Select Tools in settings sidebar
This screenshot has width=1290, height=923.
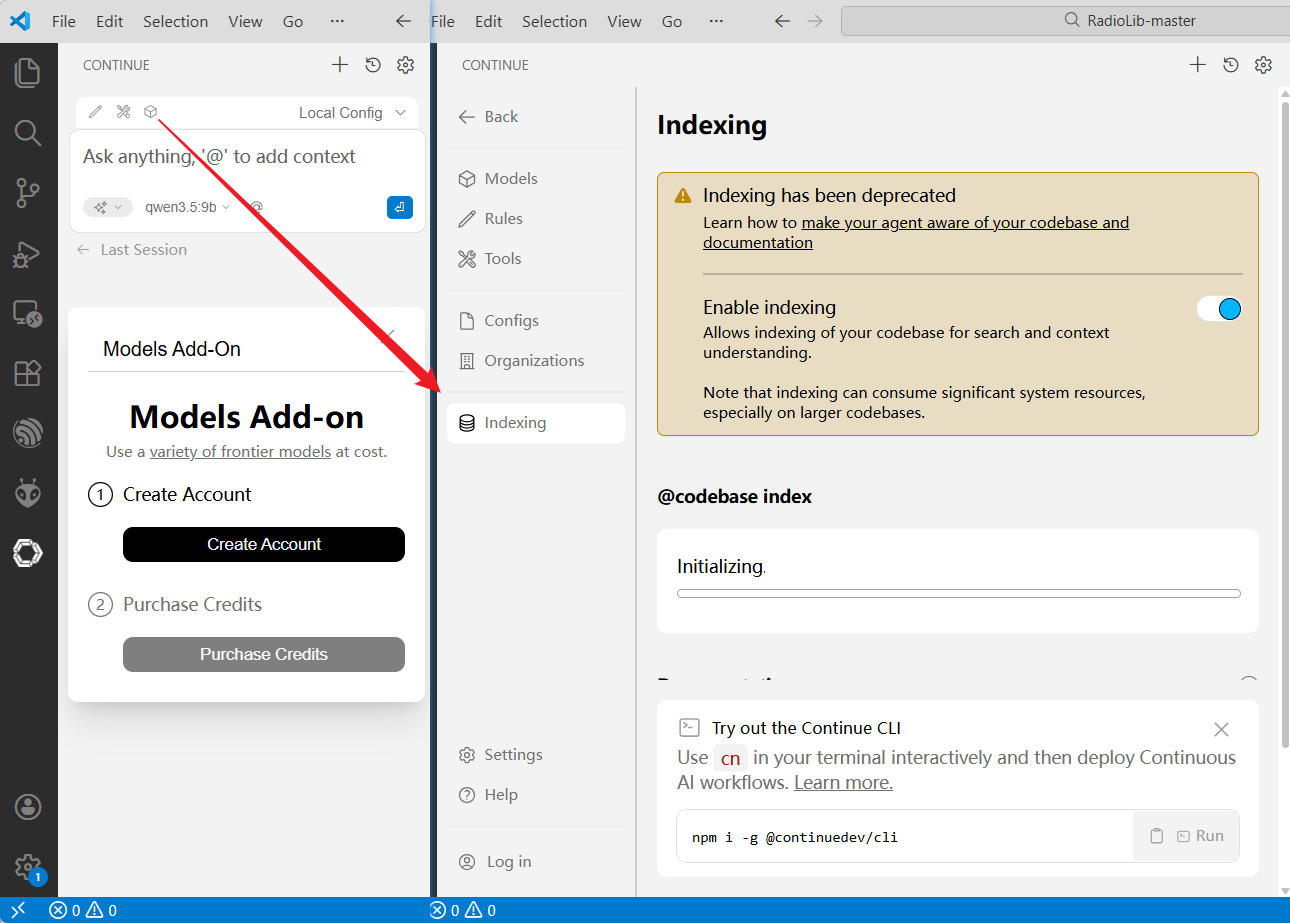coord(536,258)
